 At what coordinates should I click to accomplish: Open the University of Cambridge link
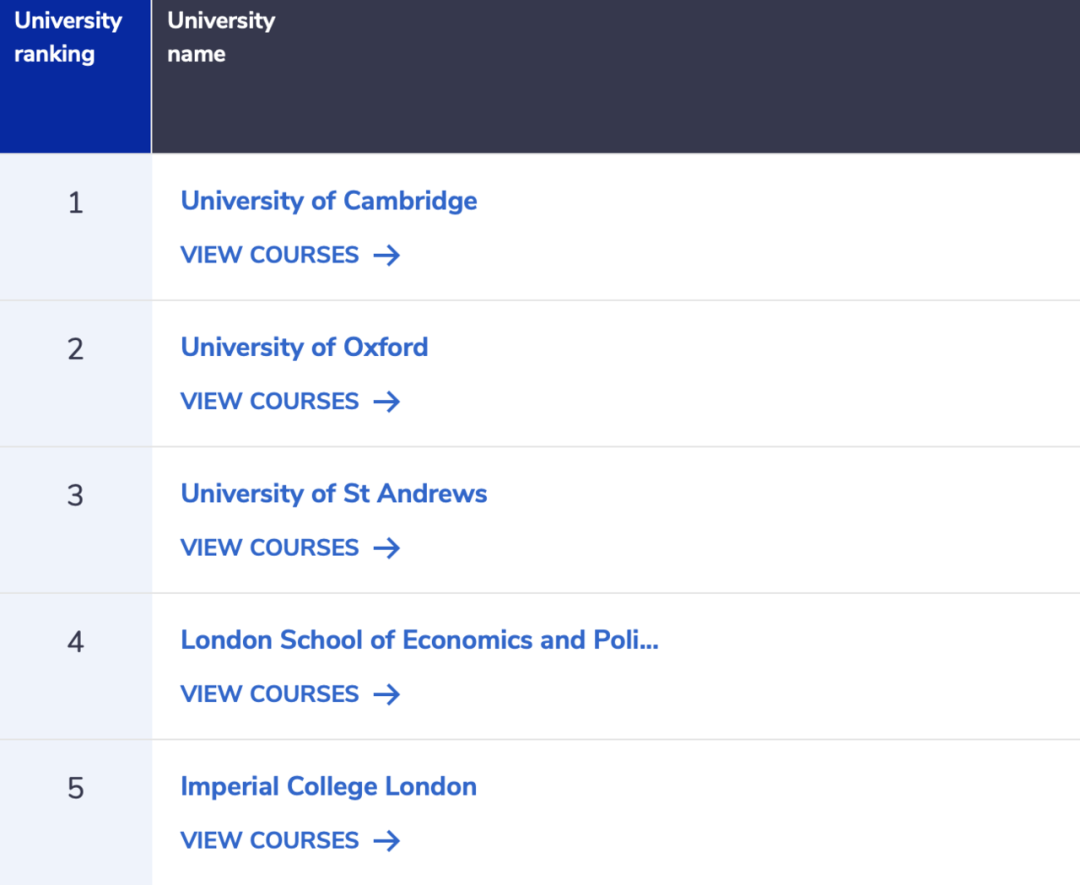[x=329, y=201]
